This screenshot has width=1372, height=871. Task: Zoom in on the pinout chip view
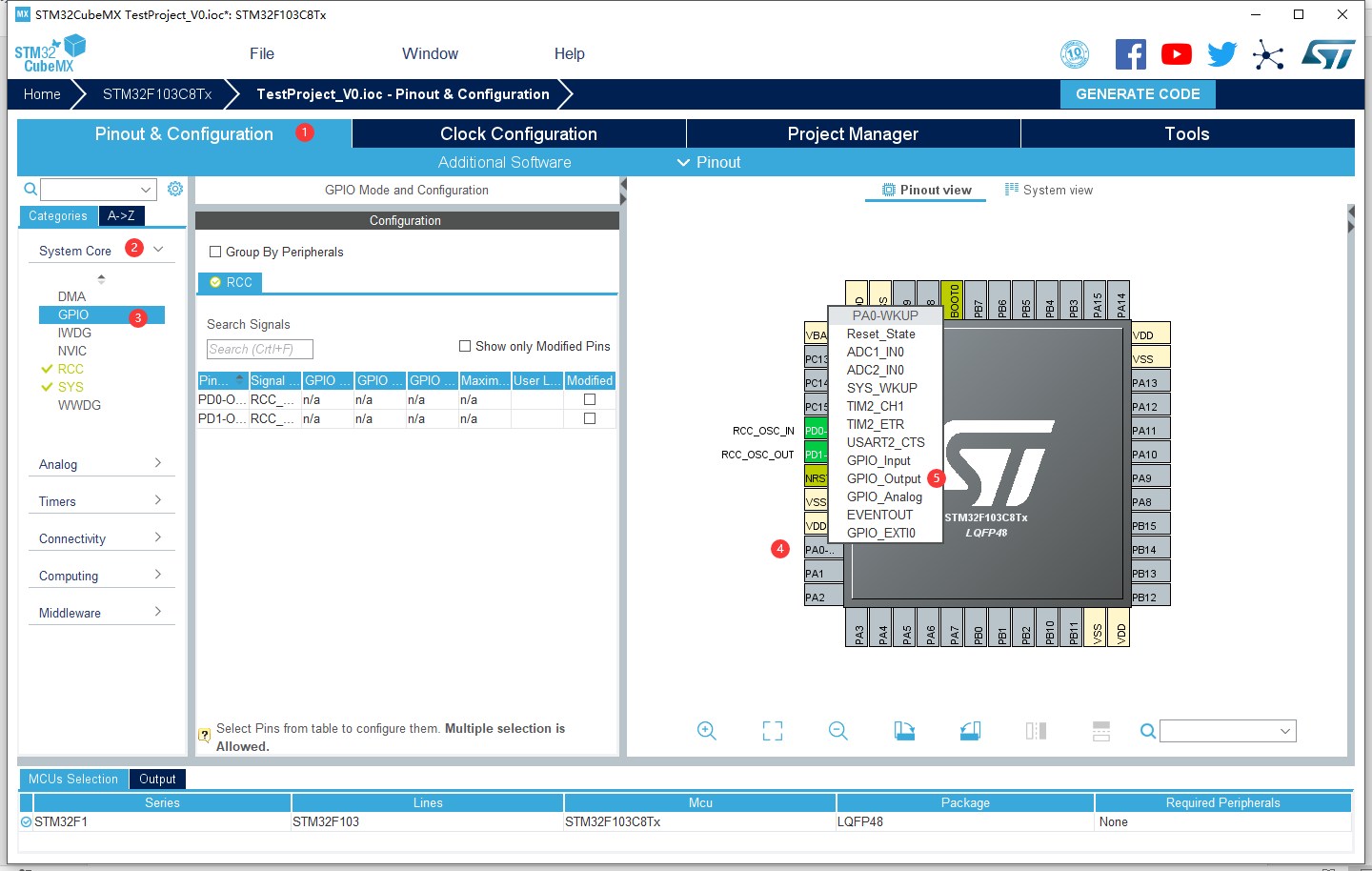(707, 731)
